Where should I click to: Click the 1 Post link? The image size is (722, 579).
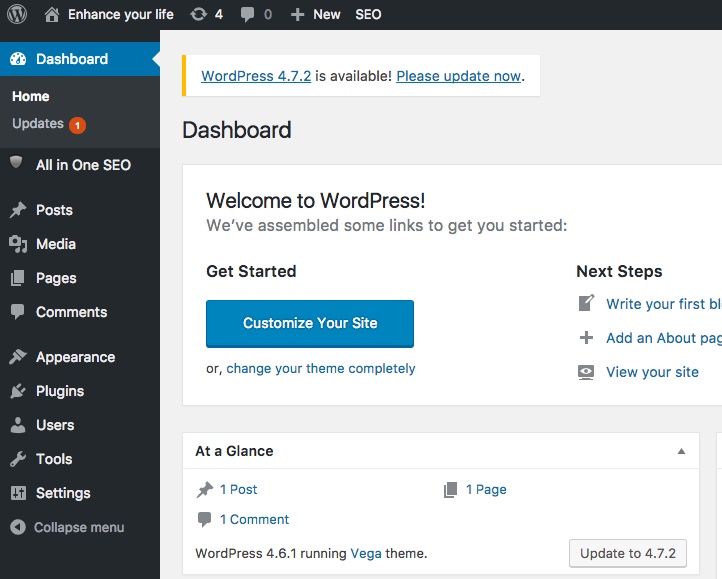(239, 490)
